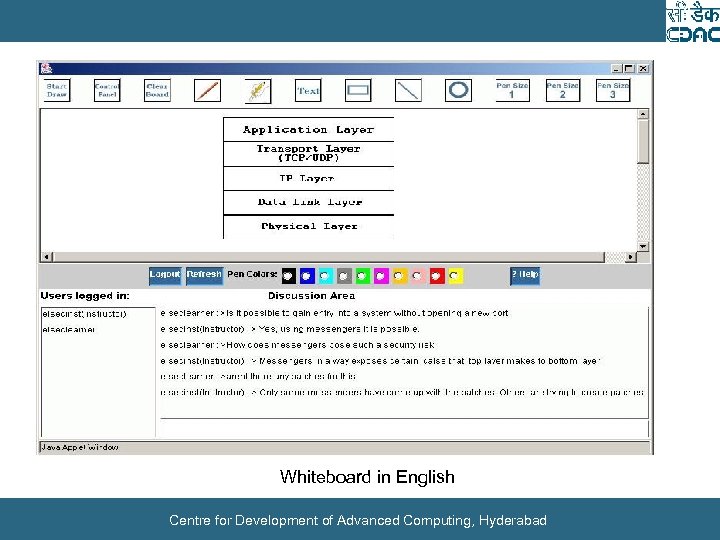Select the straight line tool
Image resolution: width=720 pixels, height=540 pixels.
click(408, 90)
